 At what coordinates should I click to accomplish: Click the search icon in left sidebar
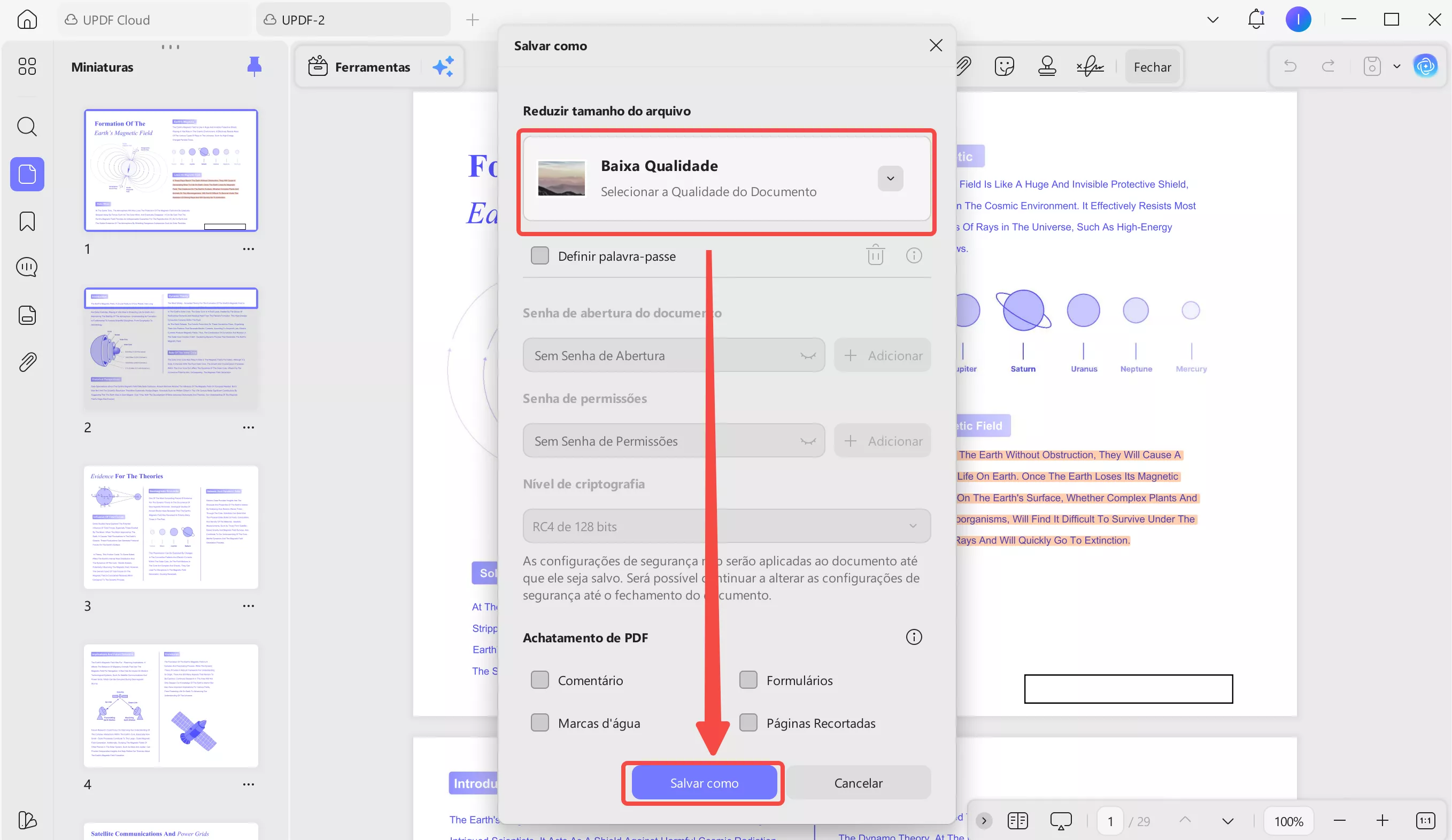click(27, 126)
